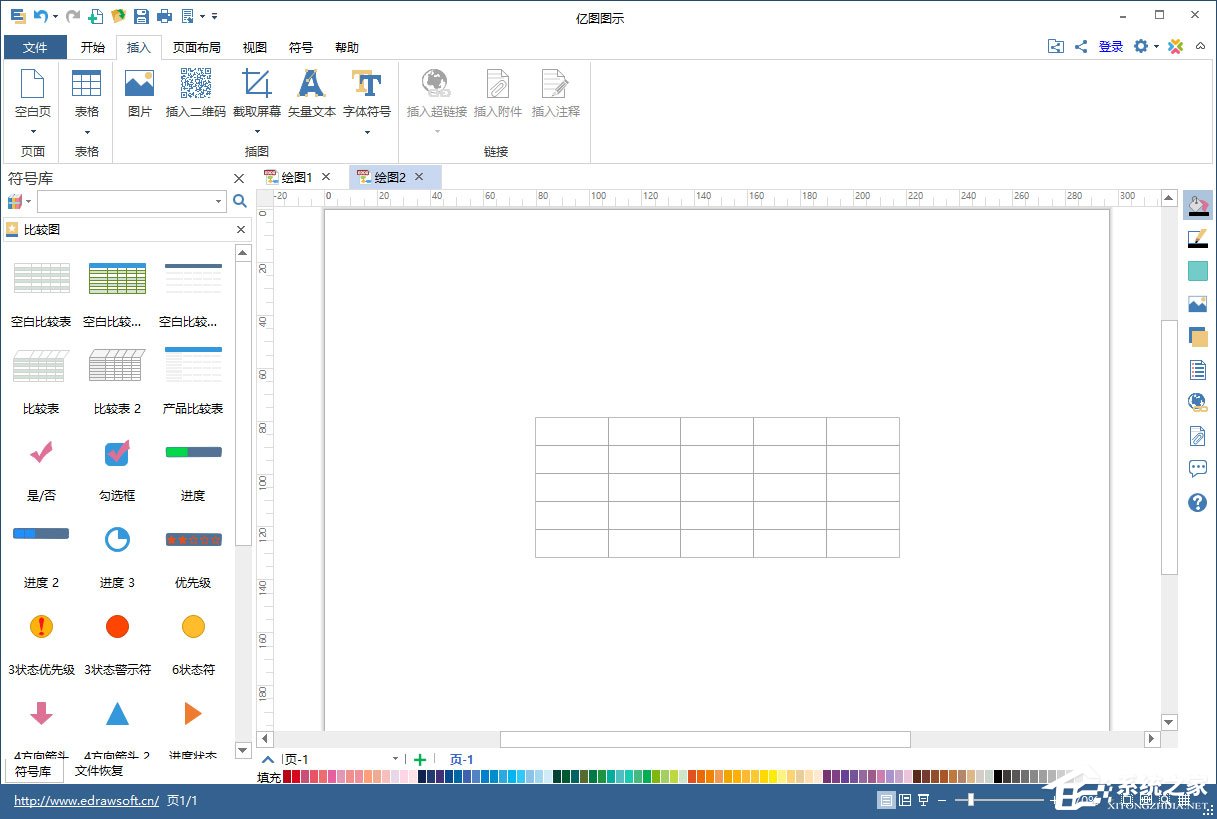
Task: Click the Print icon in quick access toolbar
Action: tap(164, 16)
